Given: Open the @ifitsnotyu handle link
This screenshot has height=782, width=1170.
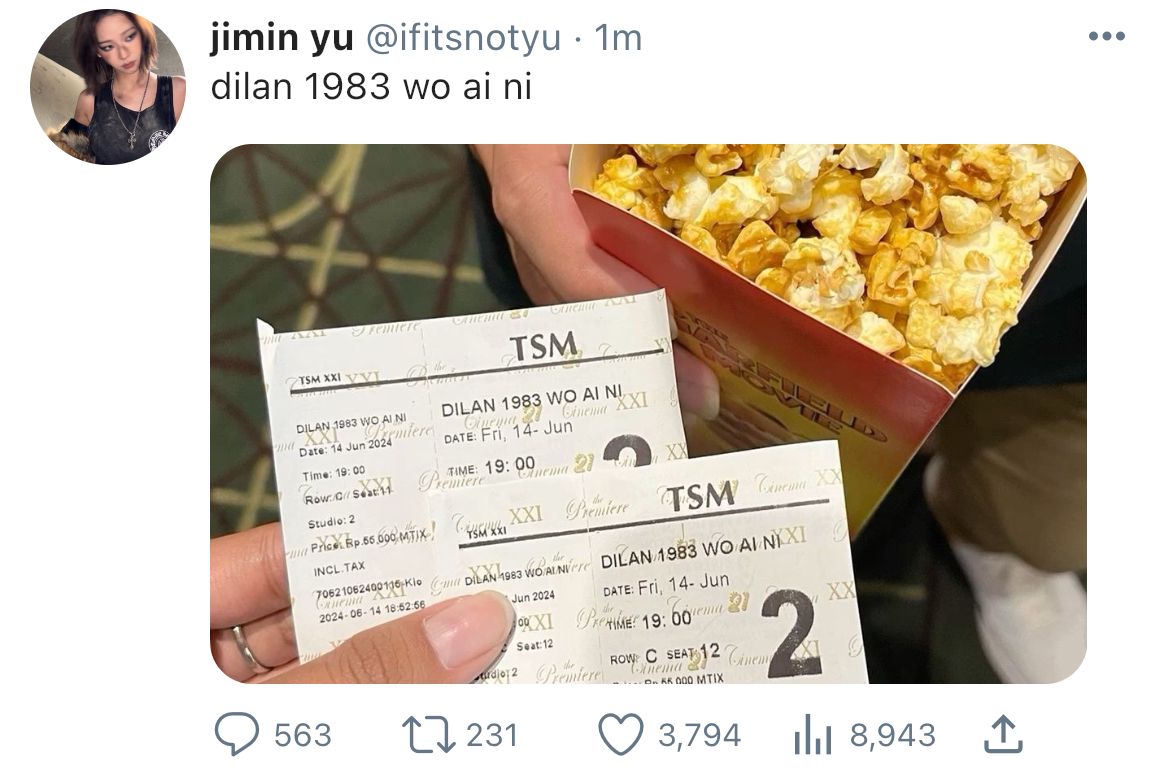Looking at the screenshot, I should (x=462, y=37).
